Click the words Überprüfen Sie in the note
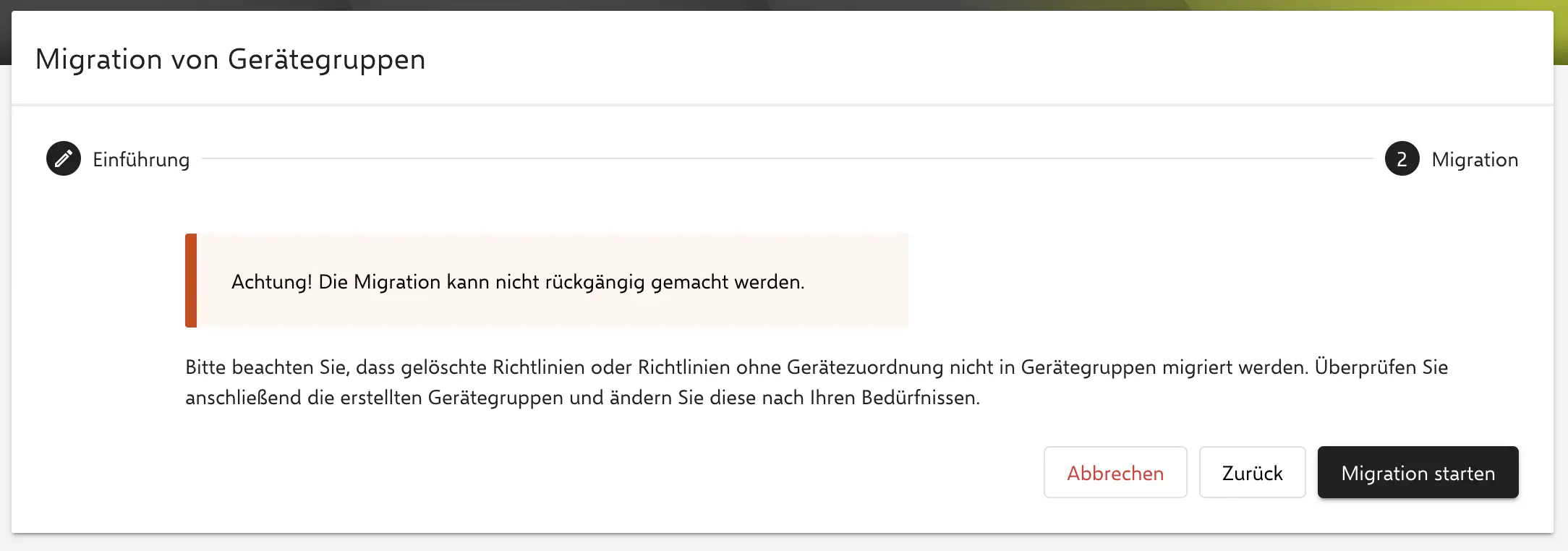Screen dimensions: 1568x551 click(x=1381, y=367)
